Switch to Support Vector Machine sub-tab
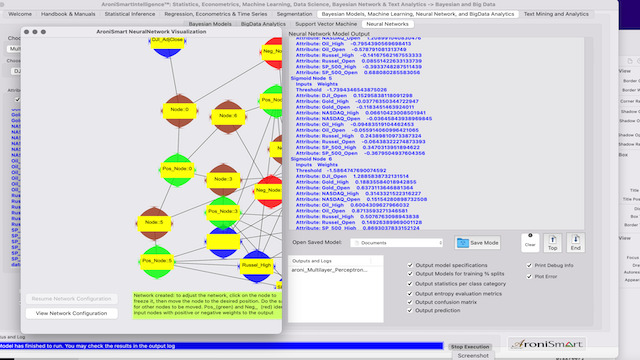 point(326,24)
